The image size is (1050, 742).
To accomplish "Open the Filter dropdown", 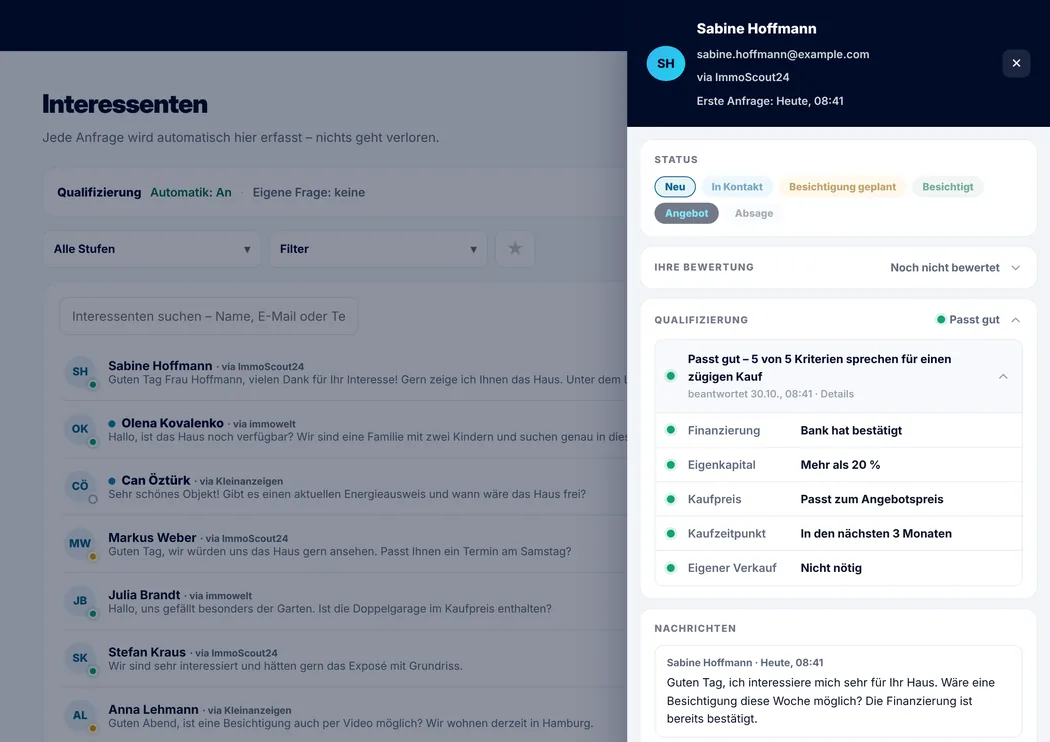I will click(x=378, y=249).
